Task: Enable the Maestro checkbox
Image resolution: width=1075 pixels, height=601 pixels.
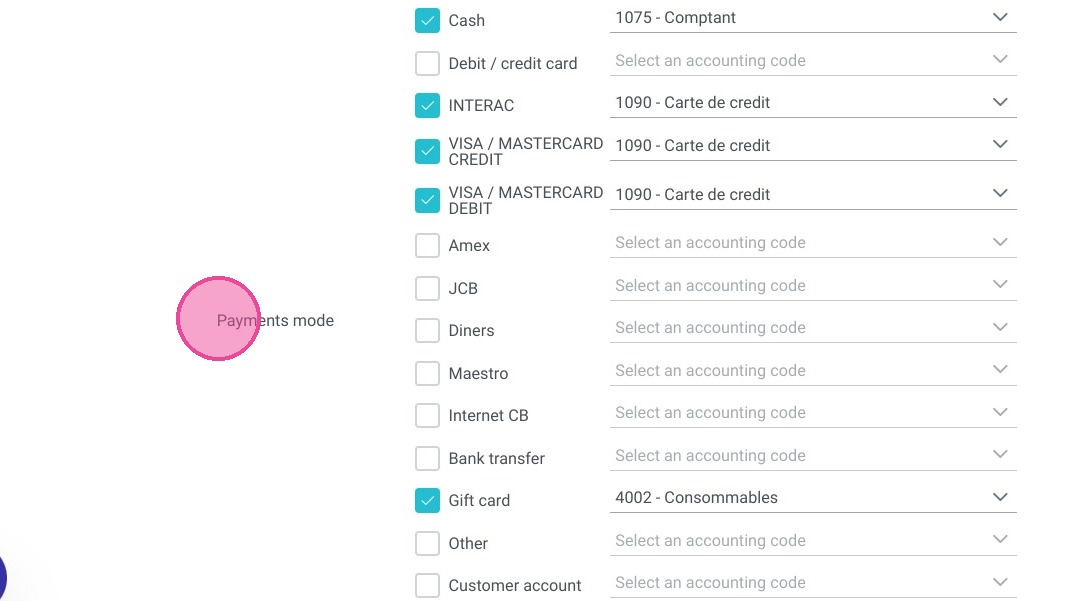Action: click(x=427, y=373)
